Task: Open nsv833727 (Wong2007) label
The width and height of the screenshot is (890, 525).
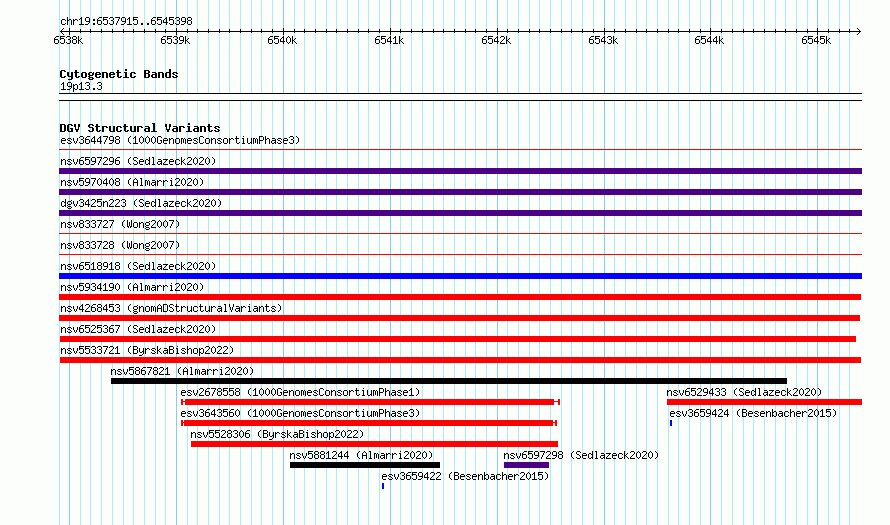Action: pos(120,224)
